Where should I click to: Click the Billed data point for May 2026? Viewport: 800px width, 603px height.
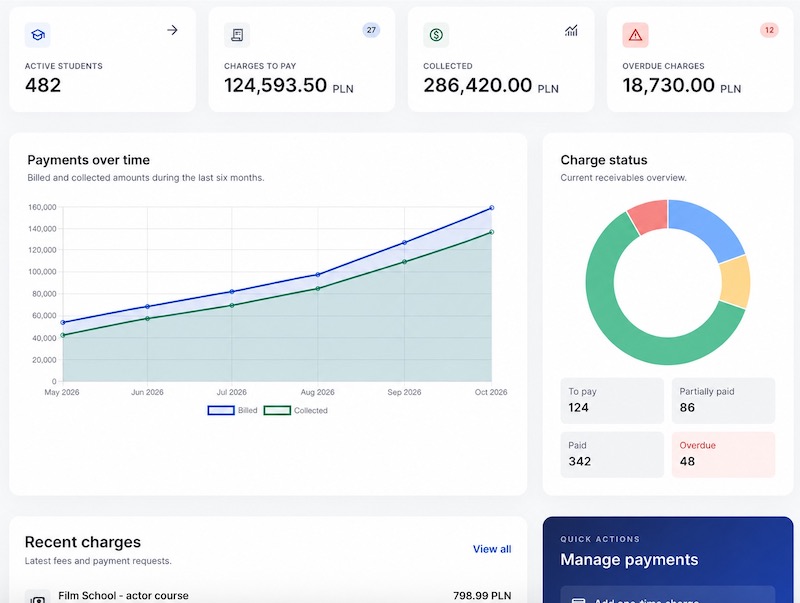tap(63, 322)
